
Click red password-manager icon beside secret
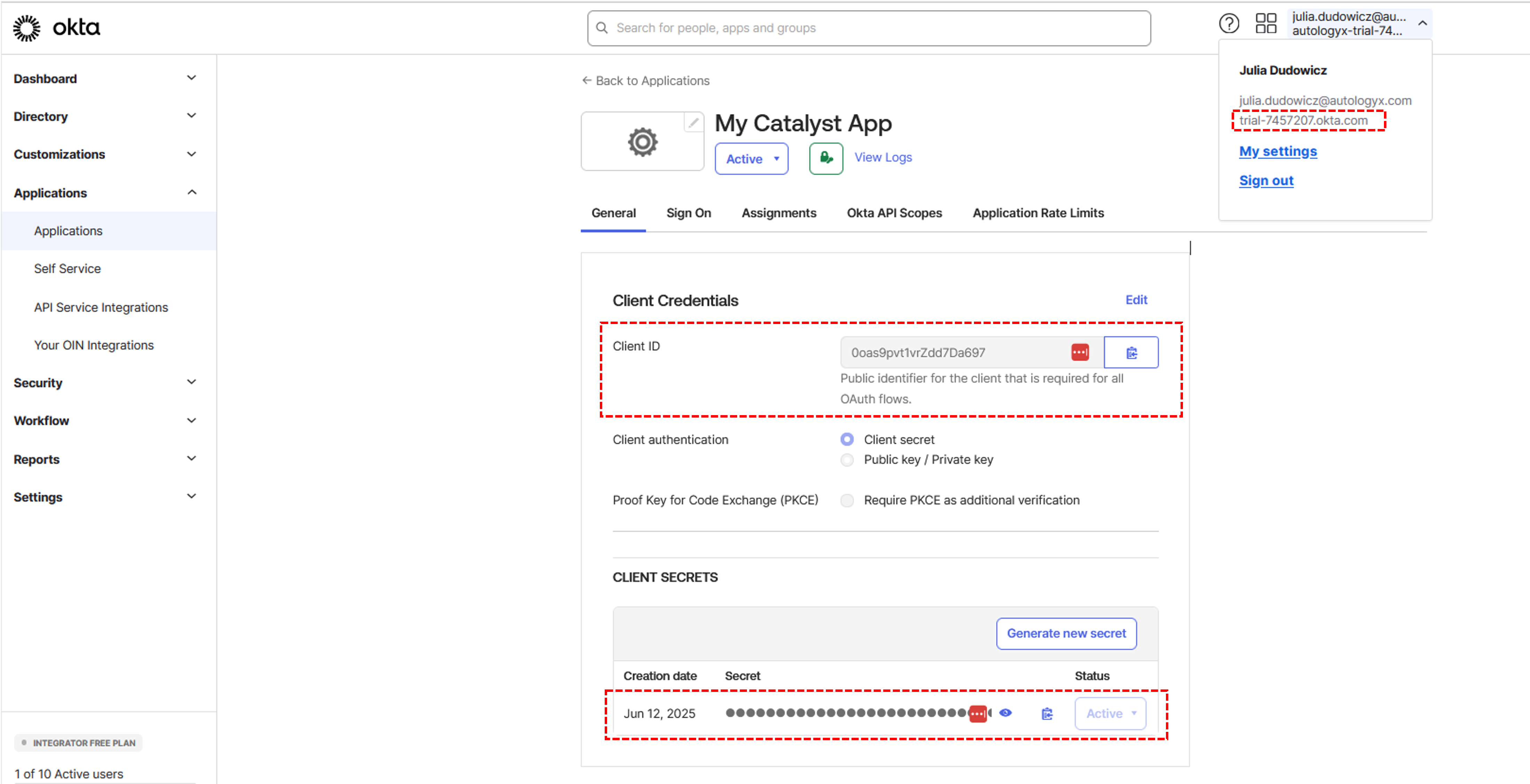coord(977,713)
